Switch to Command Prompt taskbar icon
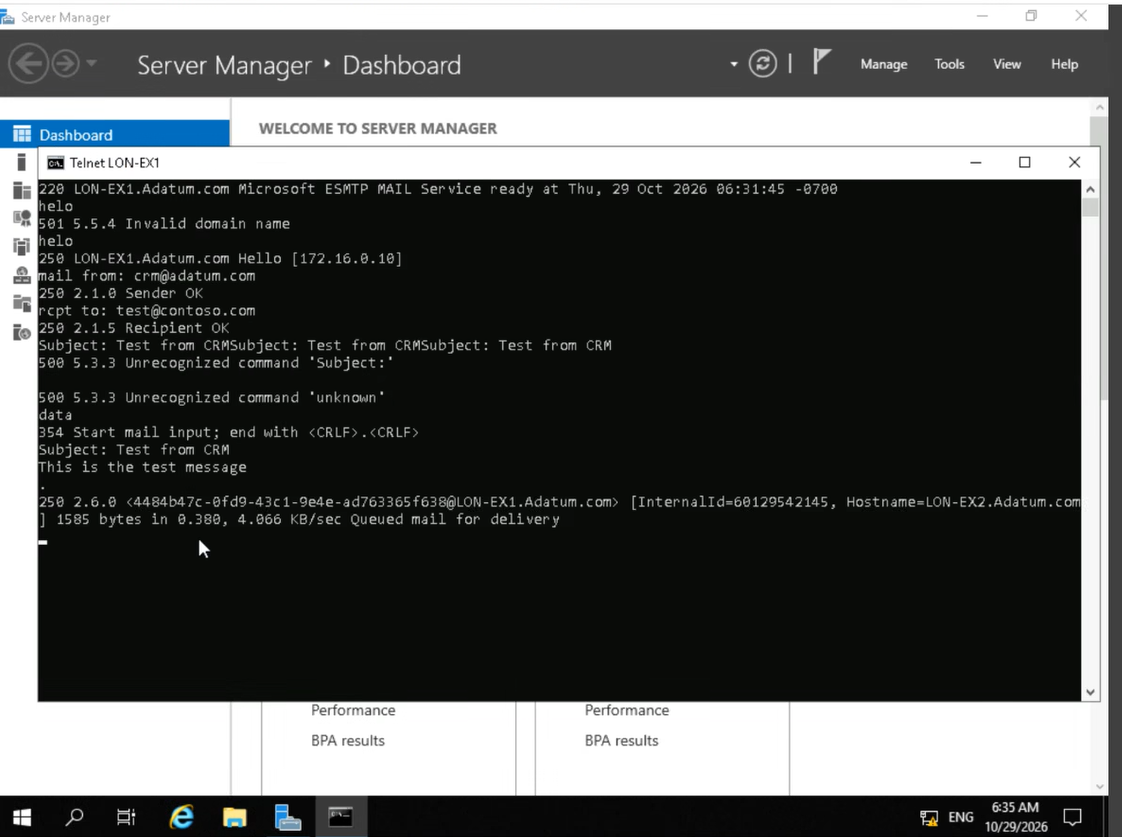Screen dimensions: 1122x837 tap(341, 816)
